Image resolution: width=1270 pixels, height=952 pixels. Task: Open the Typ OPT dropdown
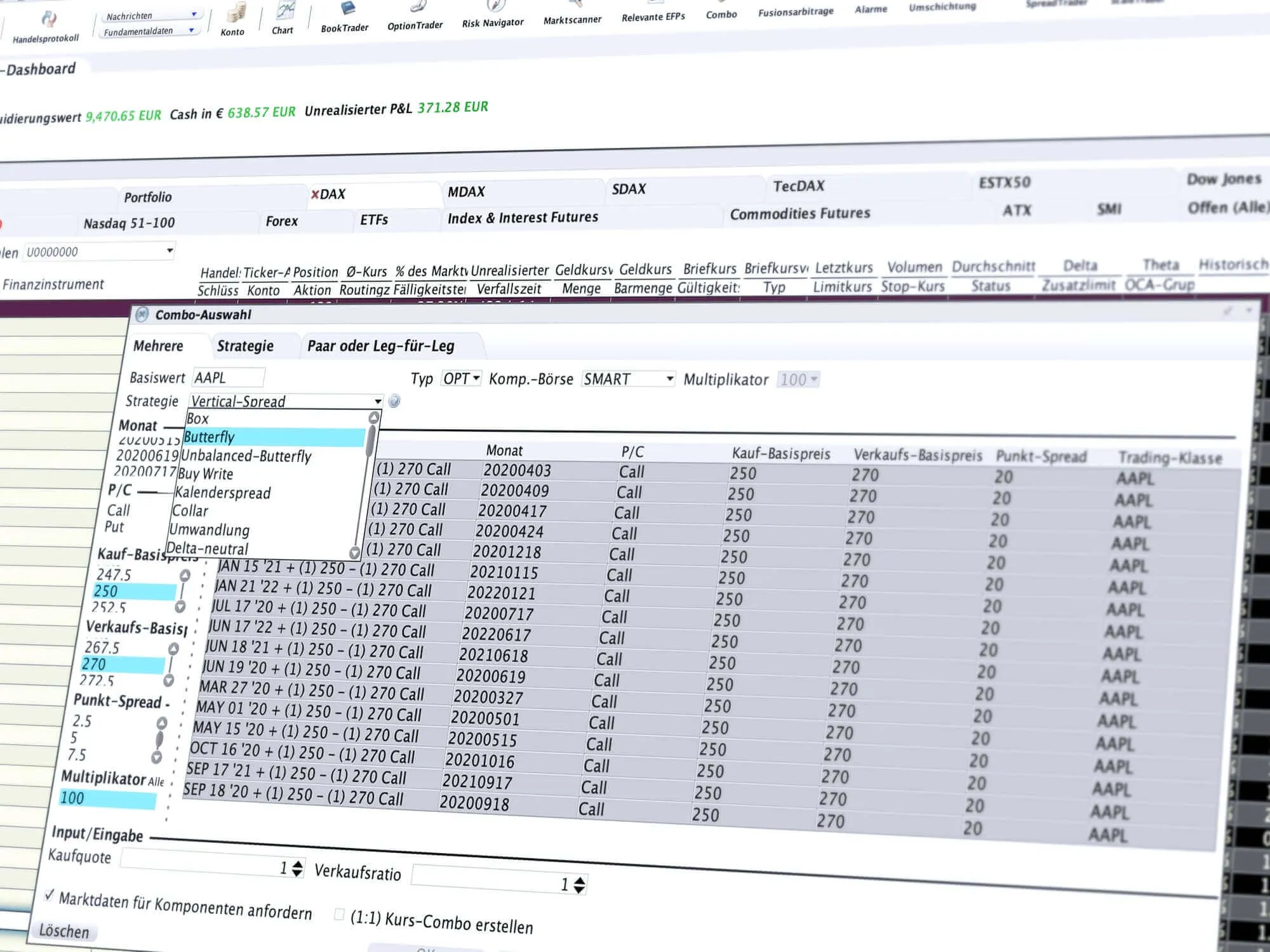tap(462, 378)
